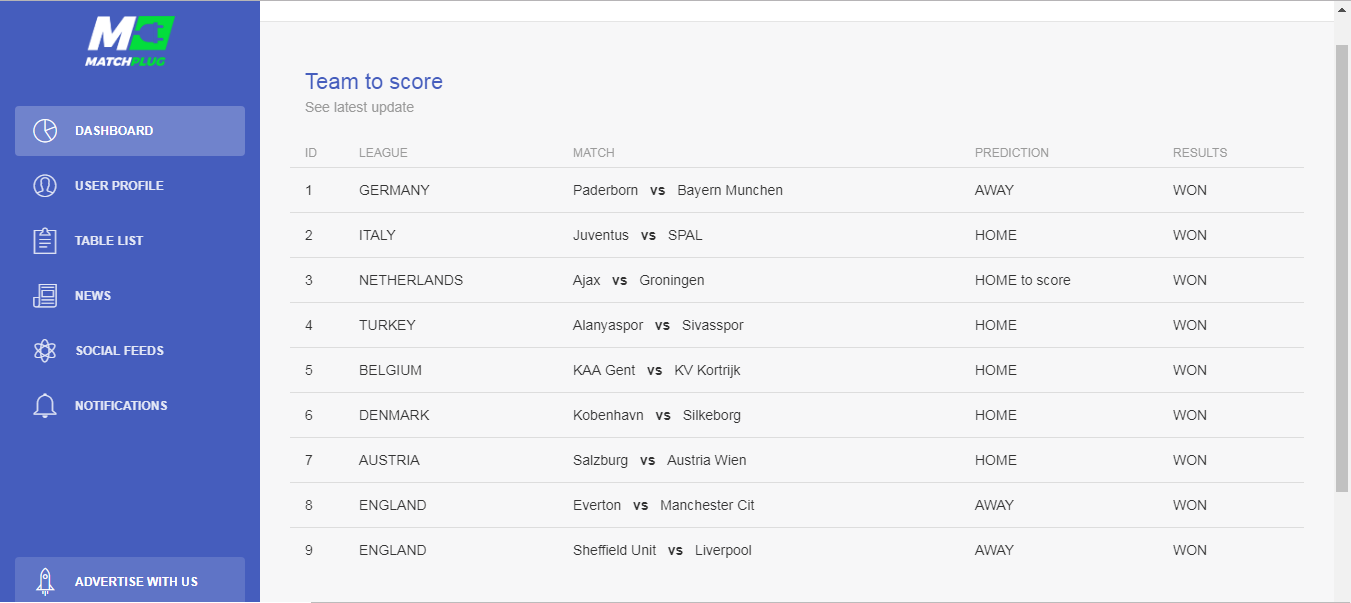
Task: Open the User Profile menu item
Action: [119, 186]
